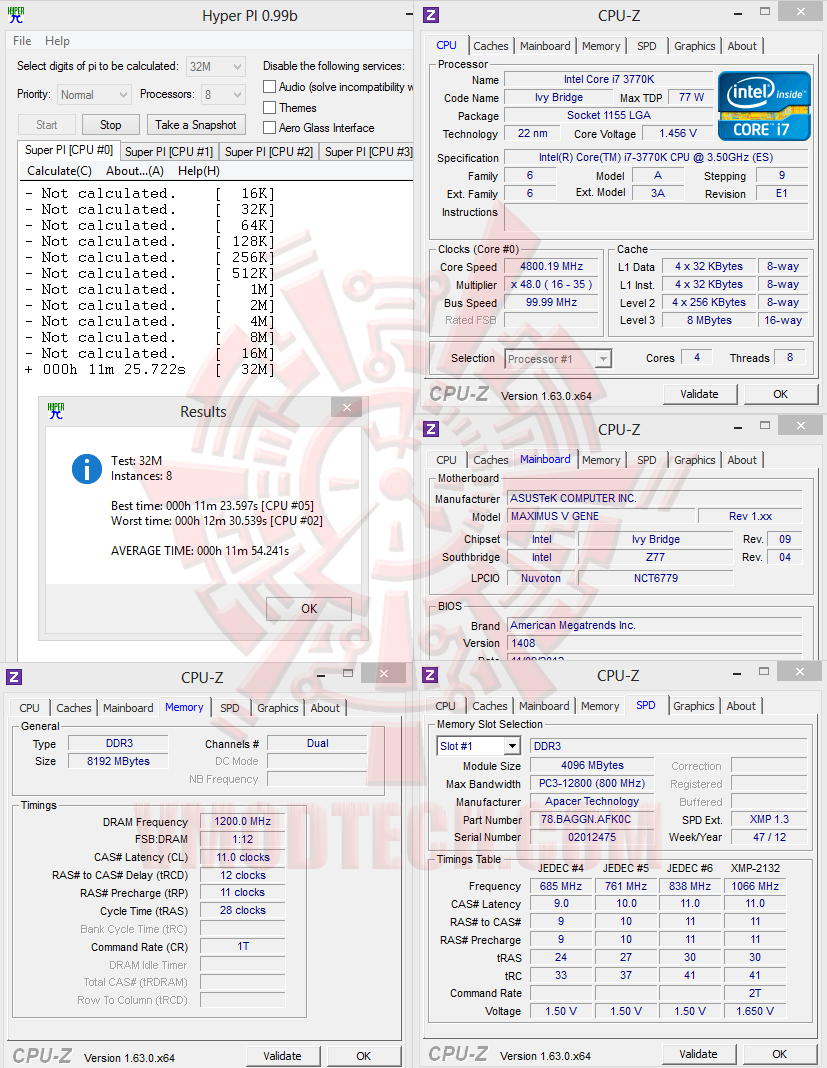Tick the Themes checkbox

pos(270,108)
